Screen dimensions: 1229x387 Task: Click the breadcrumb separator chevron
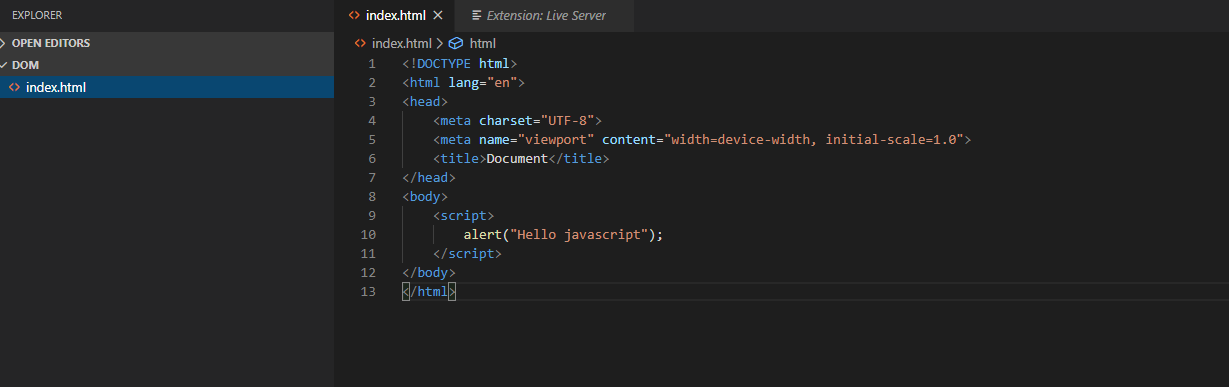tap(440, 43)
